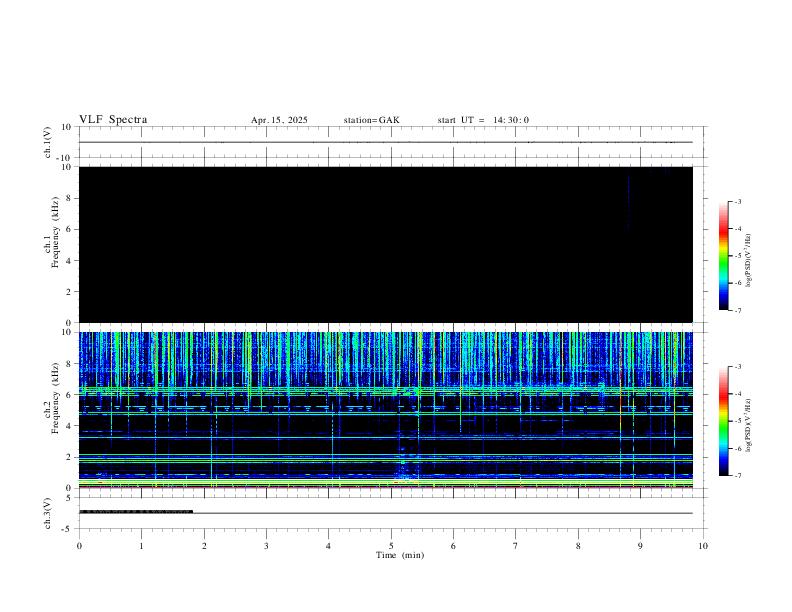The image size is (792, 612).
Task: Click the 0 minute tick label
Action: [x=79, y=546]
